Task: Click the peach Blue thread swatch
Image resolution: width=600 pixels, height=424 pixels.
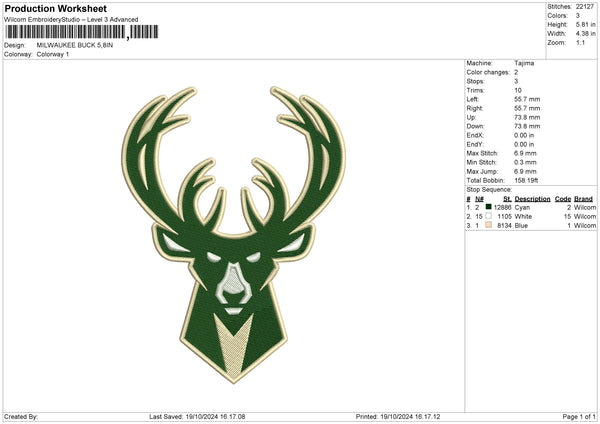Action: tap(488, 225)
